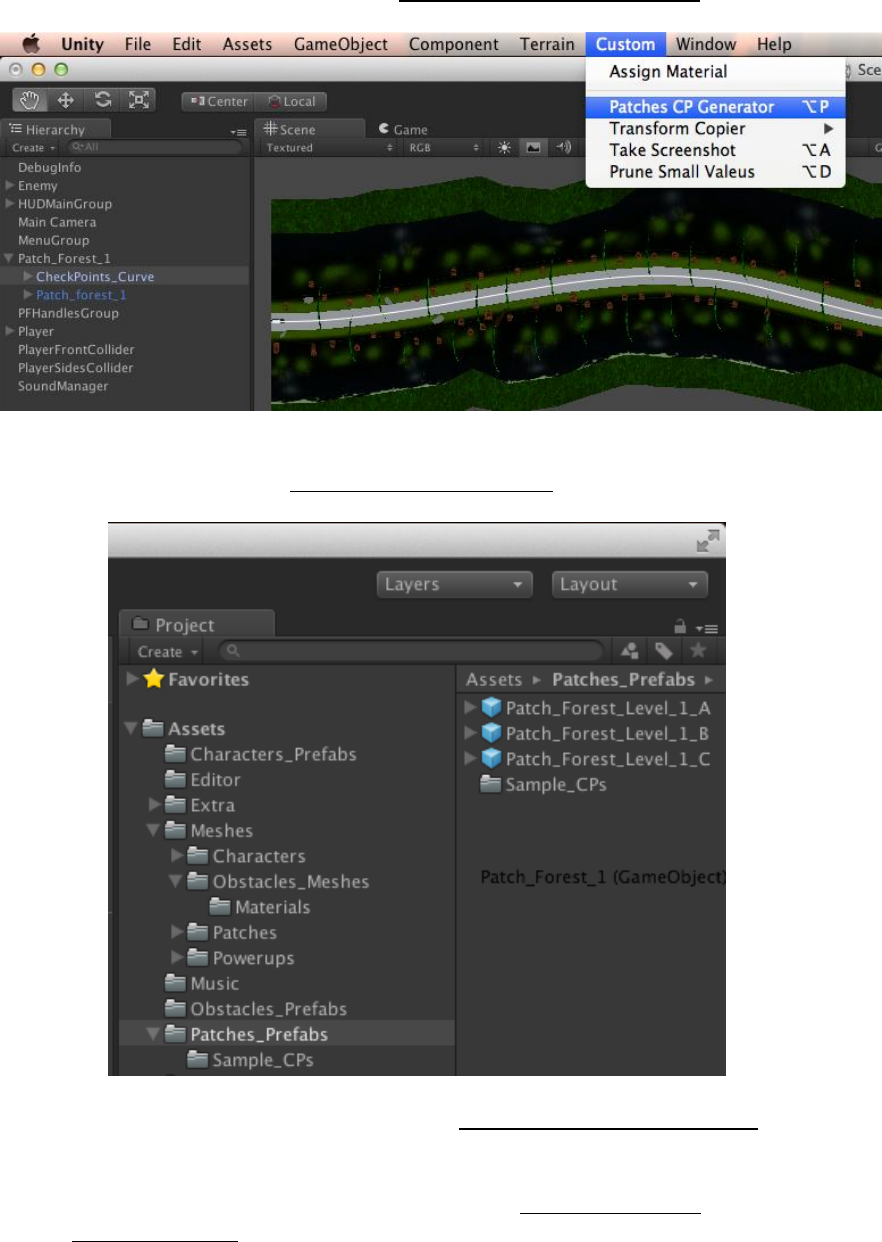
Task: Open the Project panel options menu icon
Action: tap(709, 627)
